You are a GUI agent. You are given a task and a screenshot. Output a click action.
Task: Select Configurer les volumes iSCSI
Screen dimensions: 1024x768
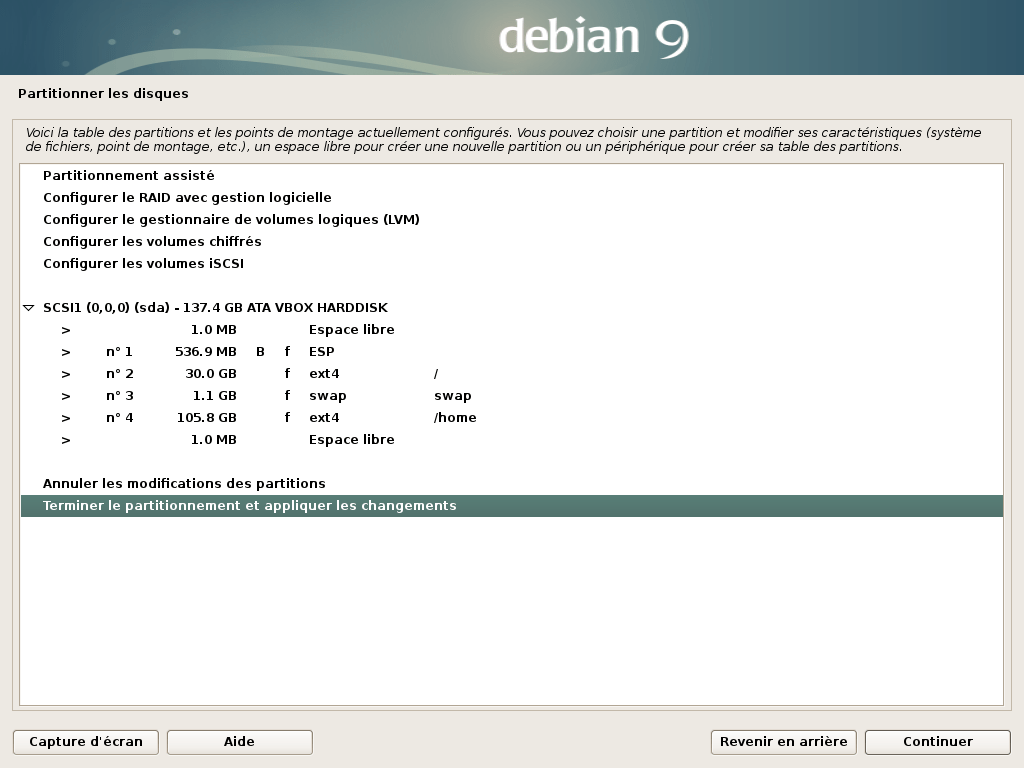pyautogui.click(x=512, y=264)
